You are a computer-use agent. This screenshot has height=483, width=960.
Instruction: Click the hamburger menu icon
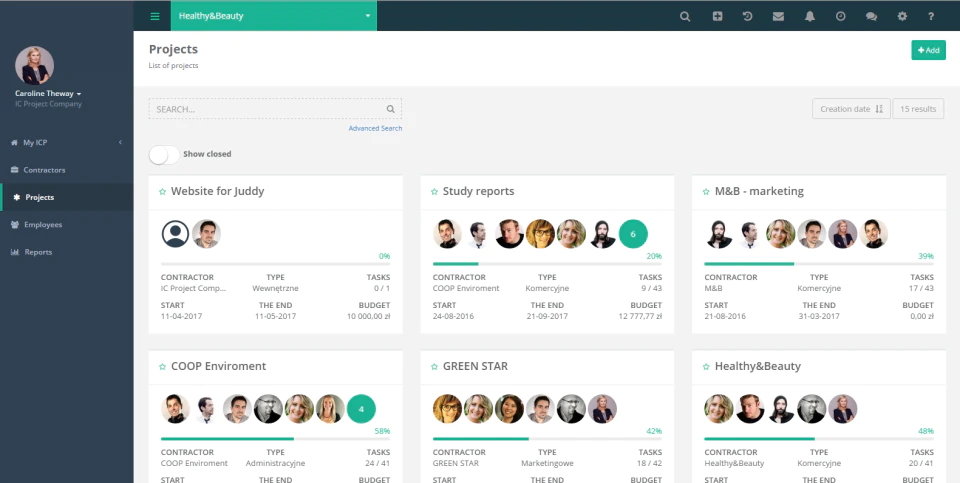(x=155, y=17)
